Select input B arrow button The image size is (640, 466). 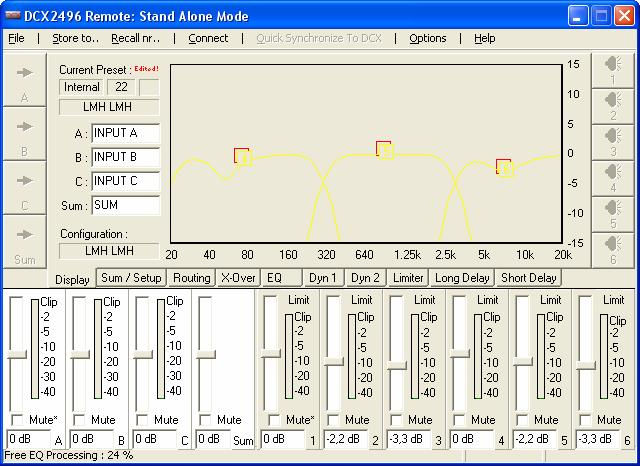[24, 134]
